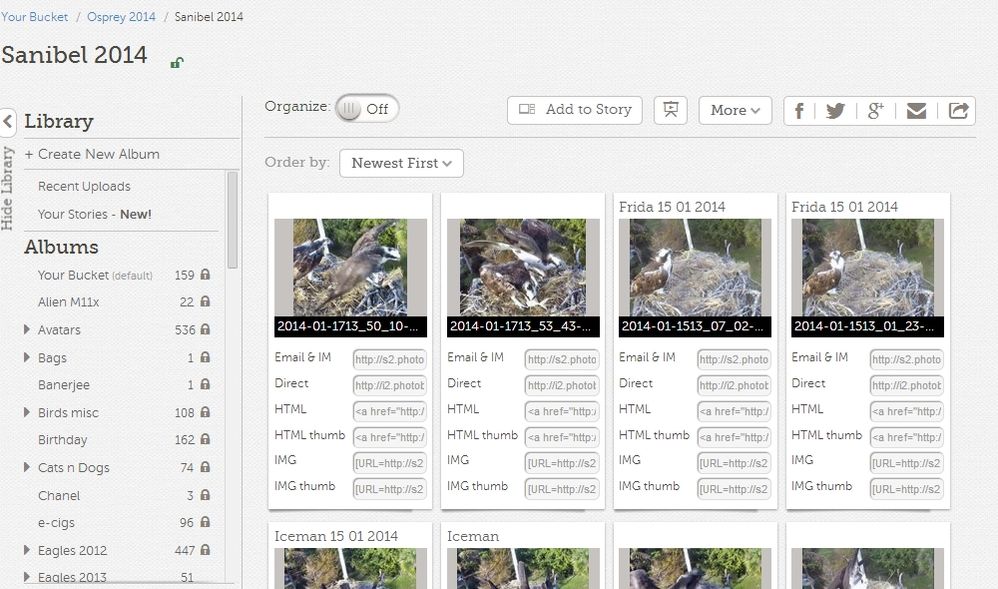
Task: Share album by email envelope icon
Action: (x=917, y=111)
